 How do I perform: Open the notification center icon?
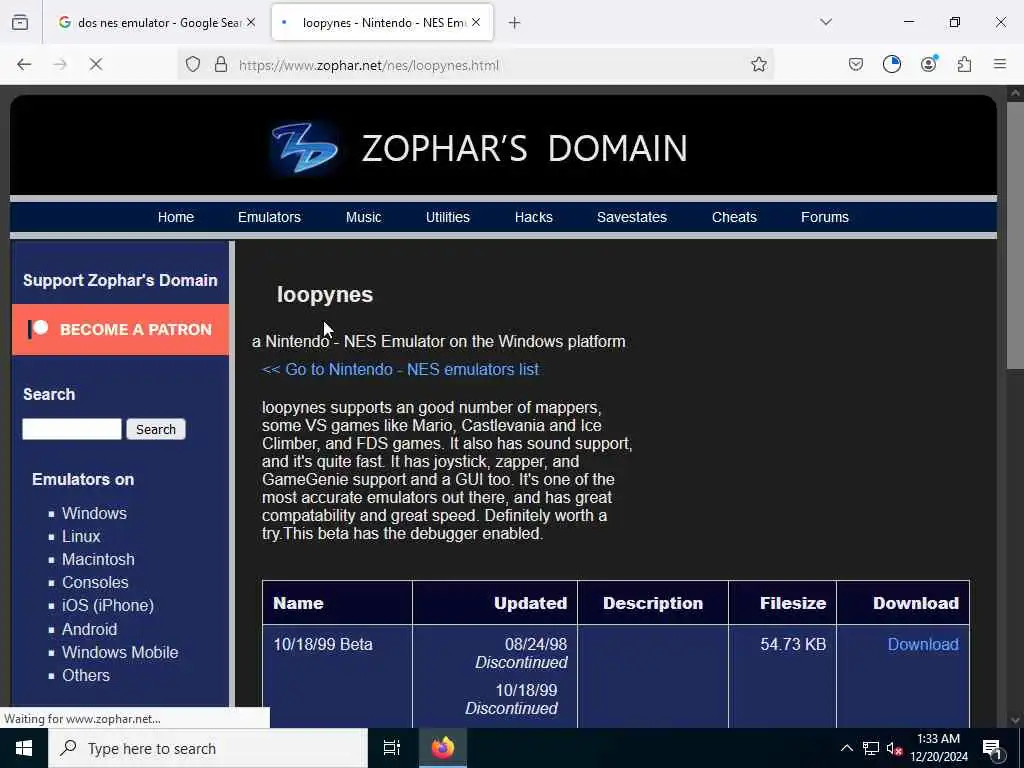tap(992, 749)
